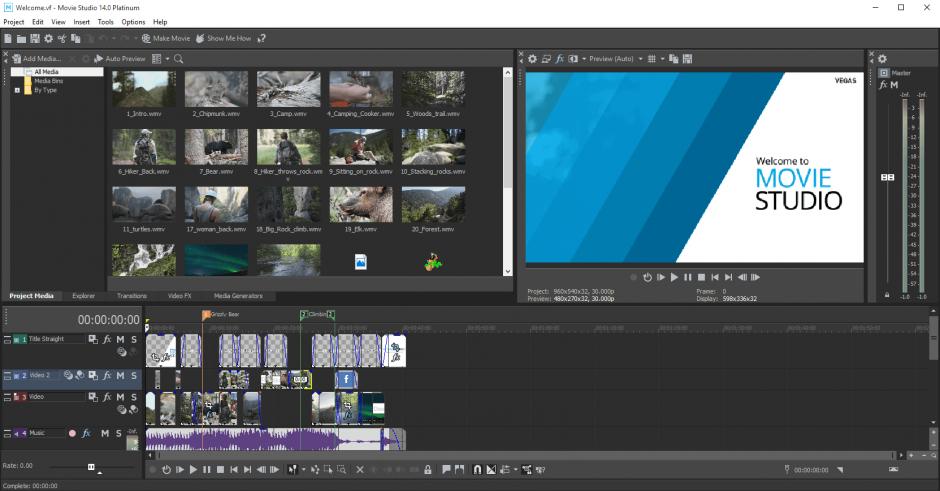
Task: Click the Copy icon in the main toolbar
Action: pos(76,38)
